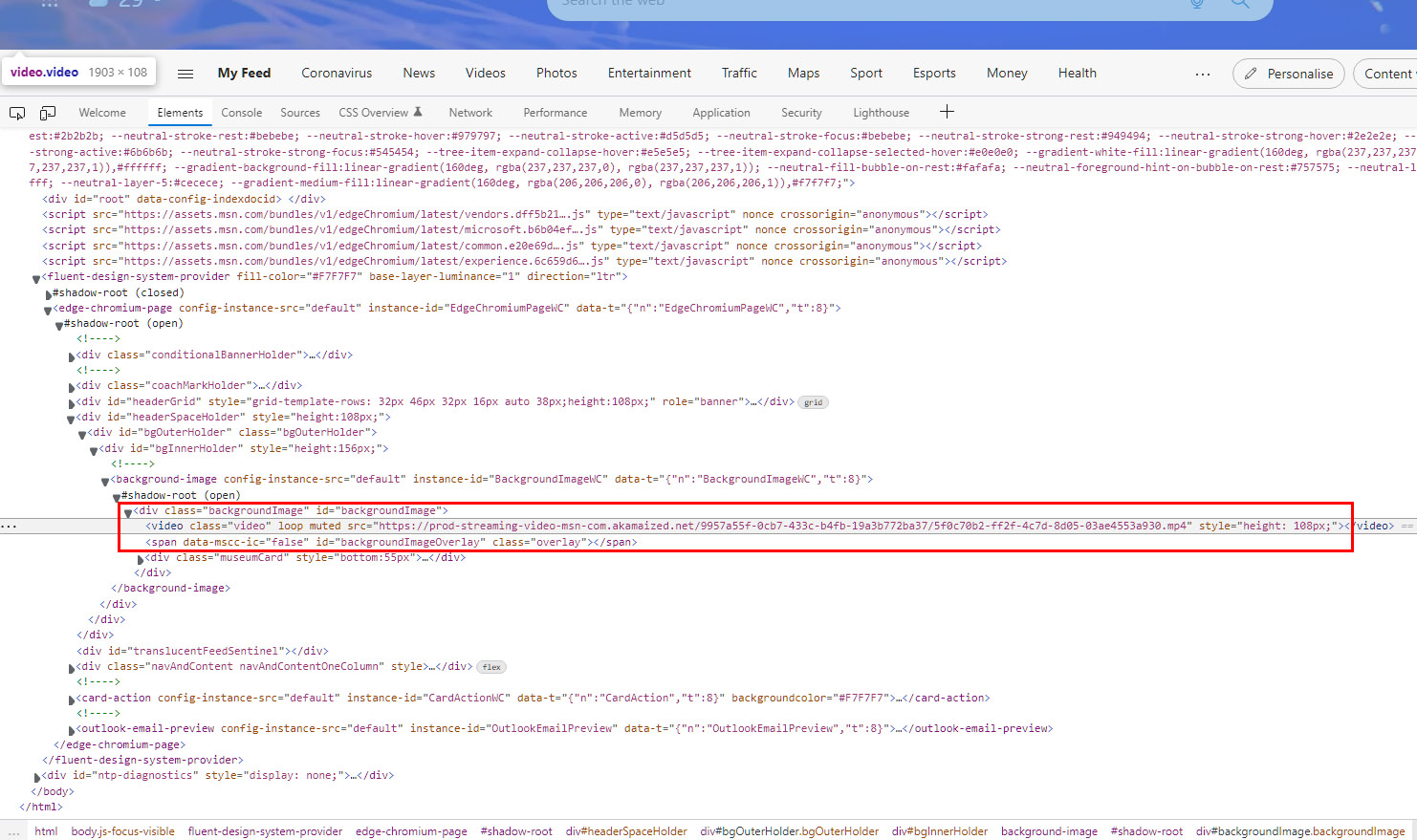Click the Personalise button

[1289, 74]
